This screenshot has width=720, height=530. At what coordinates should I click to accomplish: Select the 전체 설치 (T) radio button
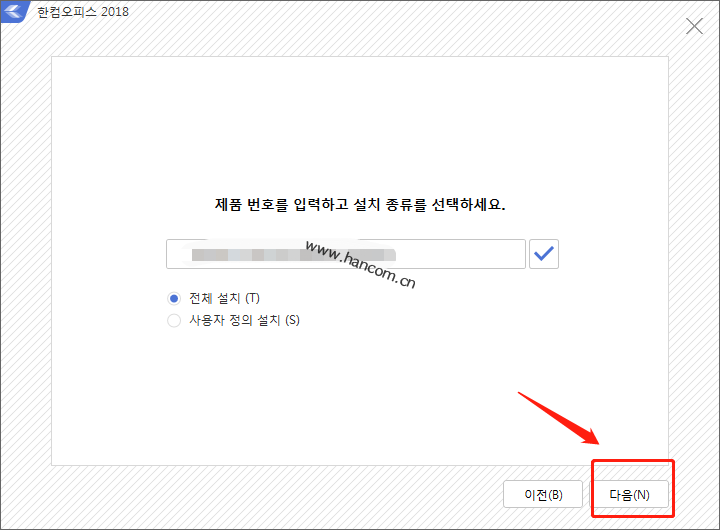click(x=174, y=298)
